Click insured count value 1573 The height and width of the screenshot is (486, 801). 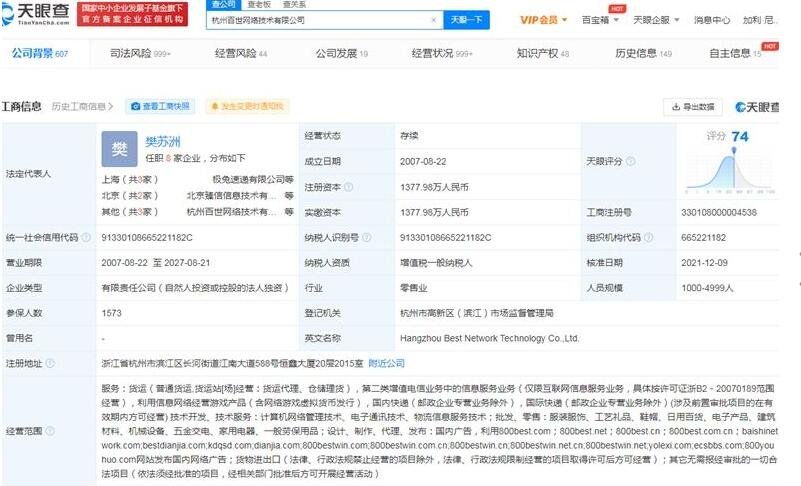(x=111, y=313)
